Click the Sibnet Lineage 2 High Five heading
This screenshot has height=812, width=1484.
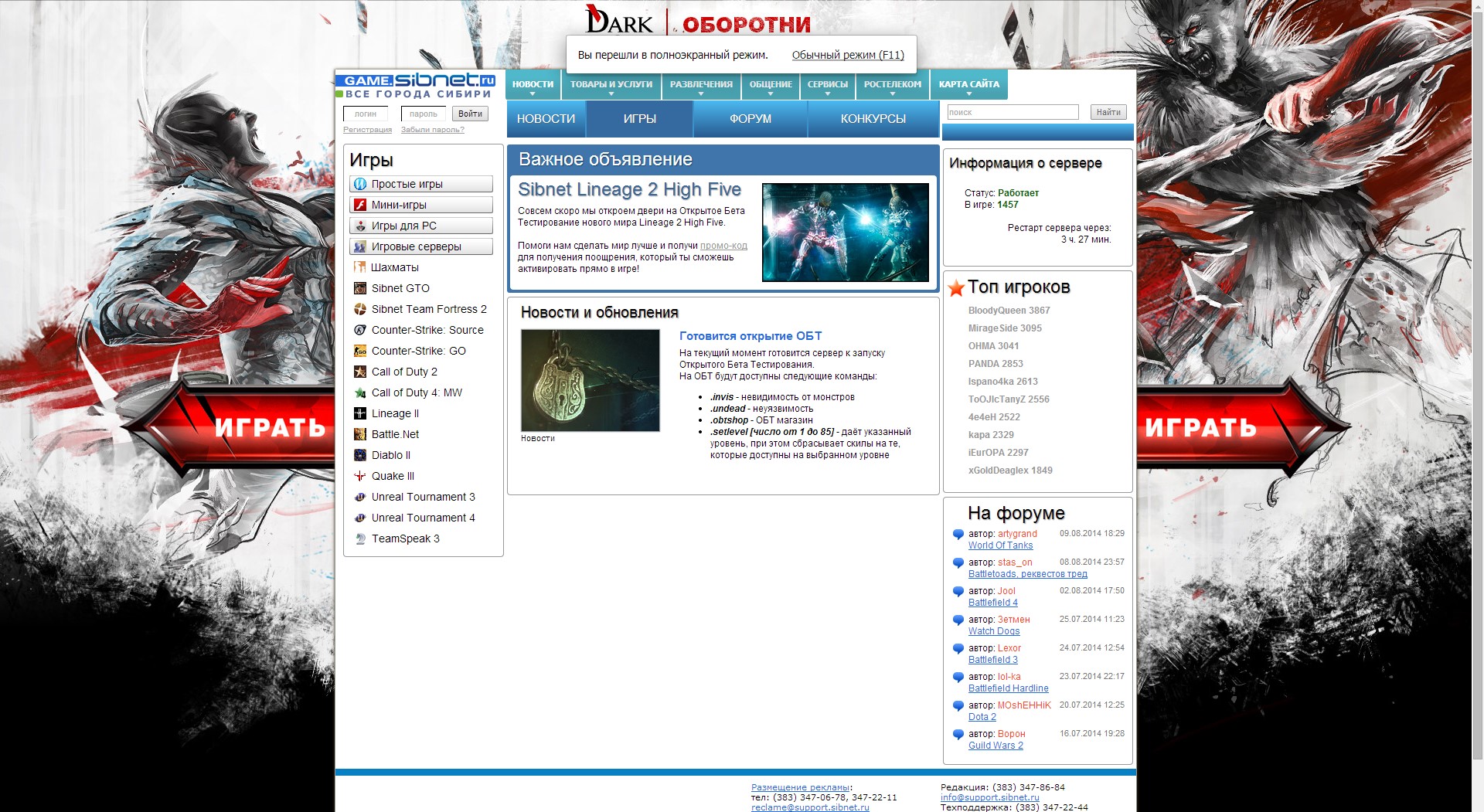(x=629, y=189)
